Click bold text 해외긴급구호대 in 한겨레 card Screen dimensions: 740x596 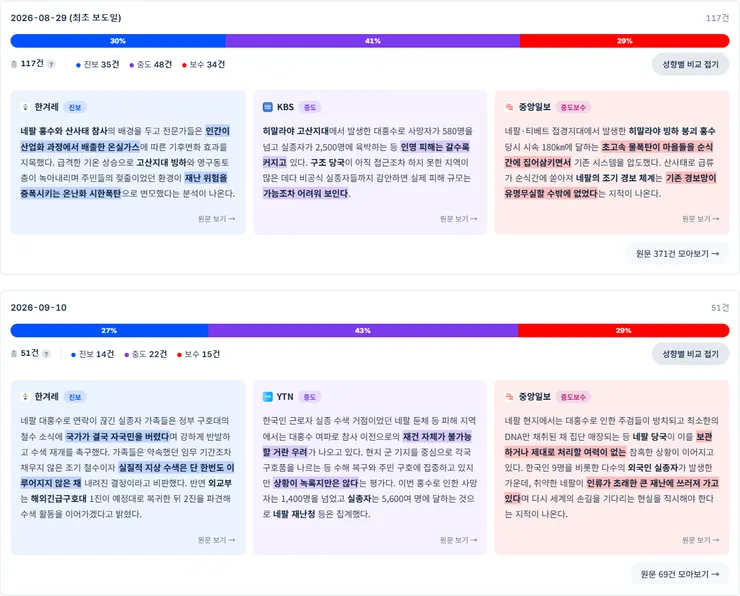pyautogui.click(x=59, y=498)
